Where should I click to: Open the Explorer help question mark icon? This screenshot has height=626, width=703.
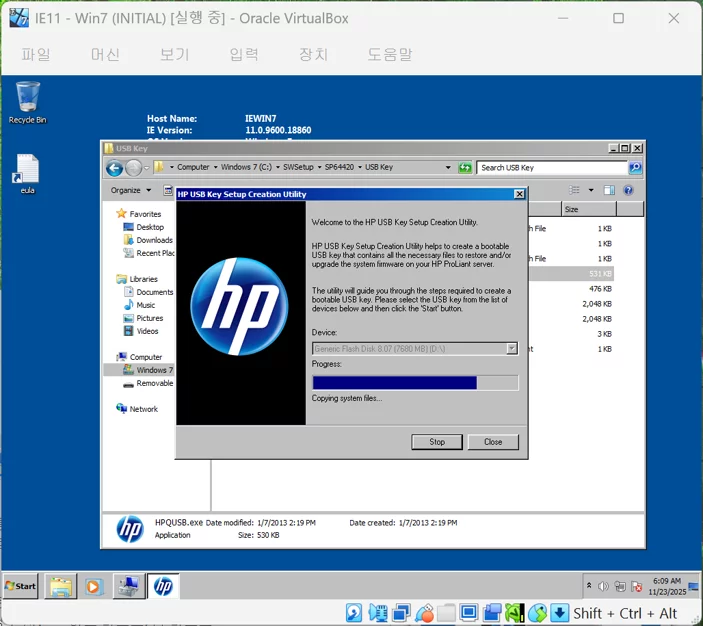point(628,190)
